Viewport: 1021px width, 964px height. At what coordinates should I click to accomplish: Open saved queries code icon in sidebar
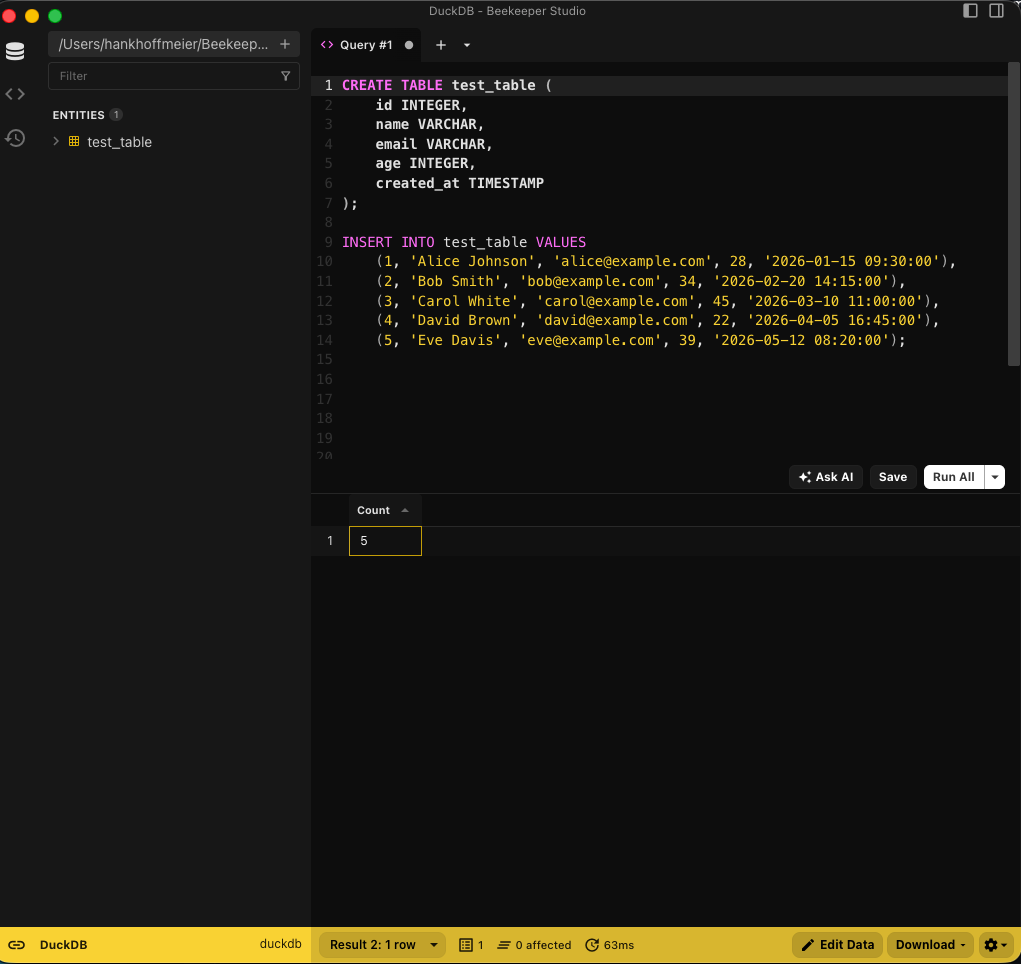click(x=15, y=94)
